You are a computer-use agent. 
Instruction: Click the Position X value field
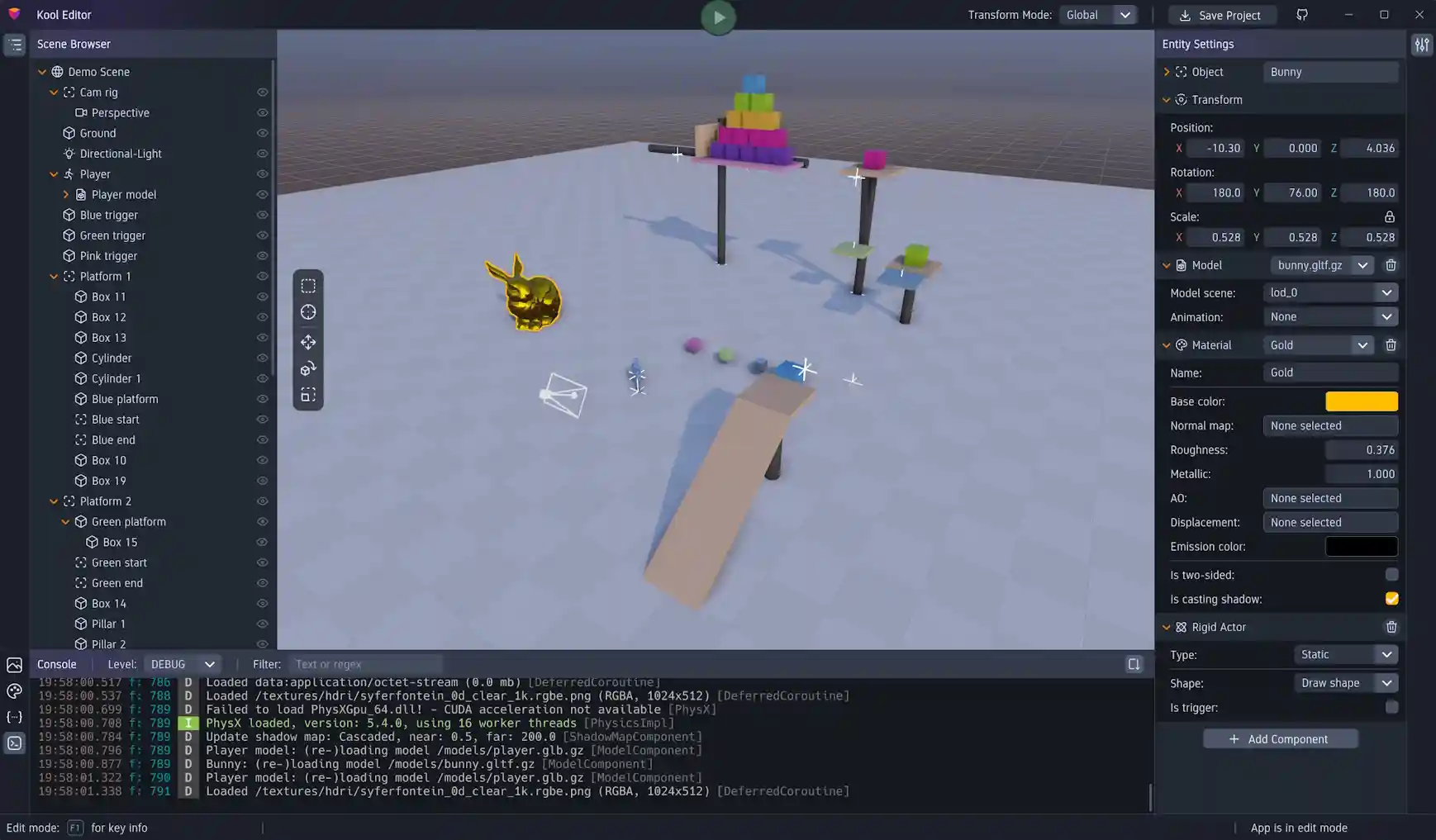pyautogui.click(x=1216, y=149)
